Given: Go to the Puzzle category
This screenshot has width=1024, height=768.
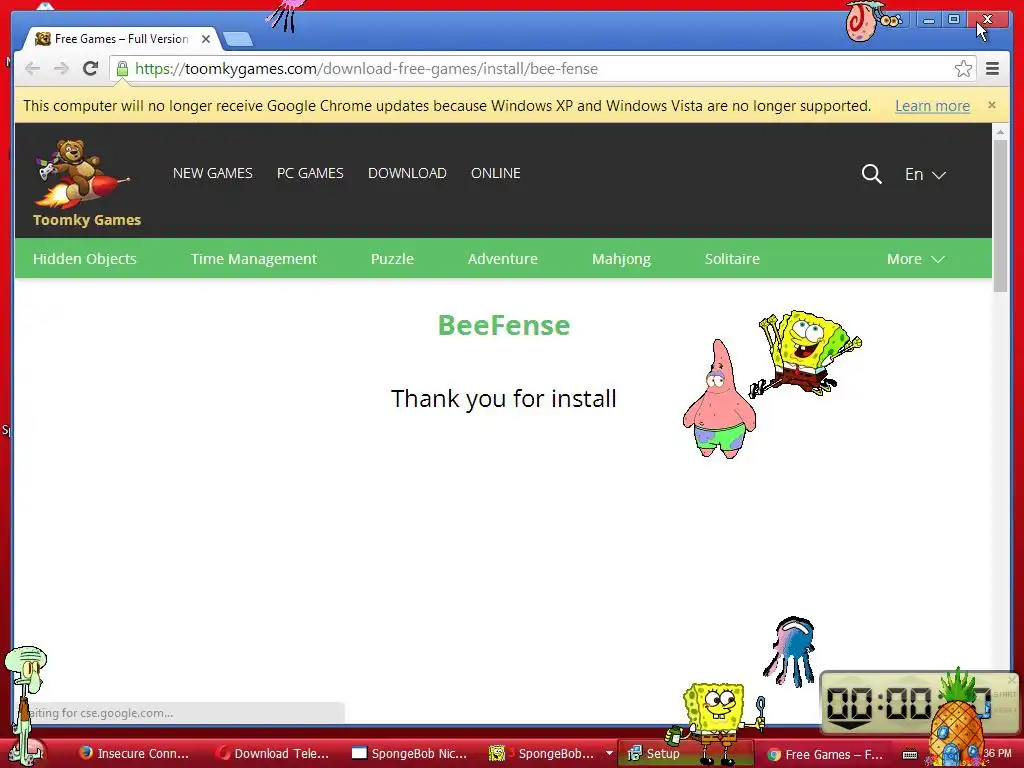Looking at the screenshot, I should pyautogui.click(x=392, y=259).
